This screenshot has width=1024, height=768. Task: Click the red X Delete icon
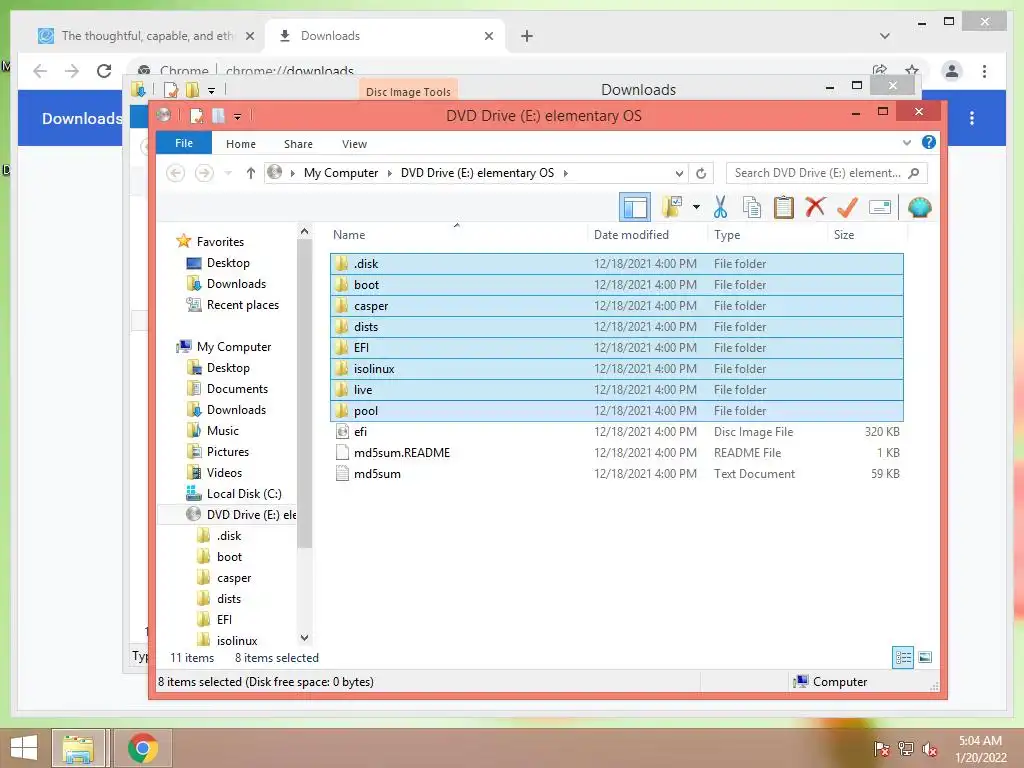point(815,208)
